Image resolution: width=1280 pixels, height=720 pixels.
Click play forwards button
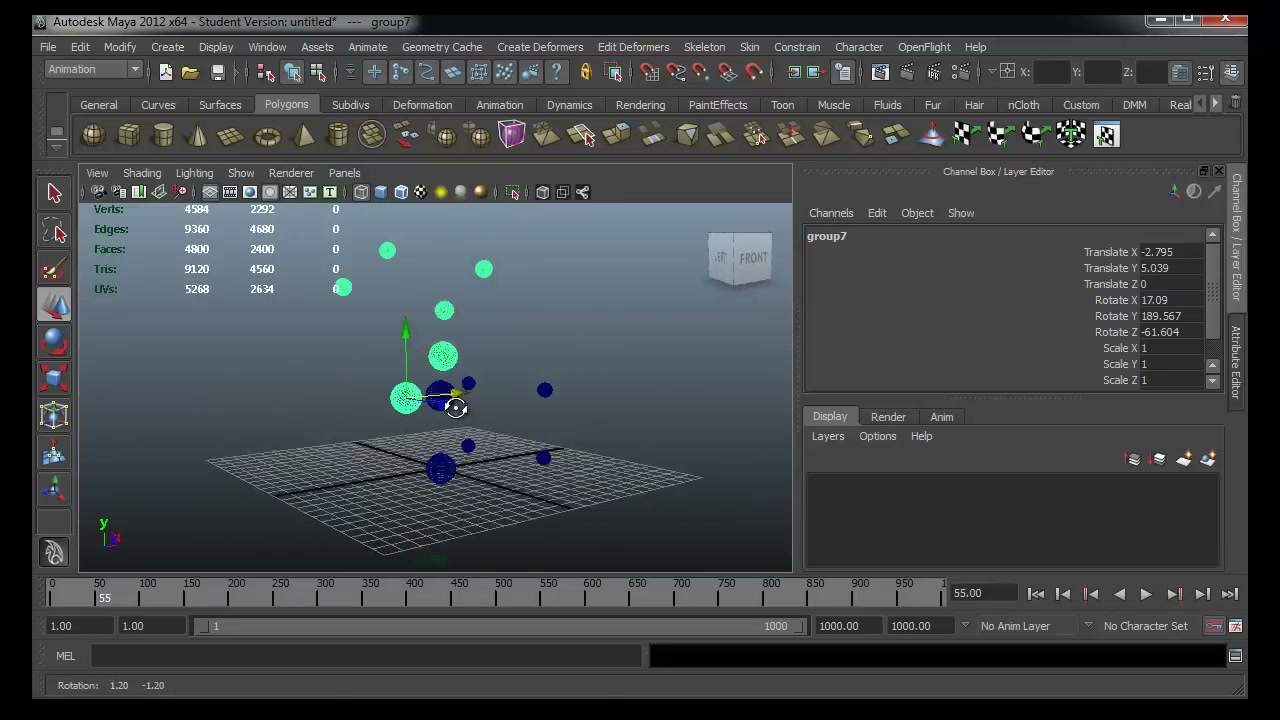pos(1146,594)
